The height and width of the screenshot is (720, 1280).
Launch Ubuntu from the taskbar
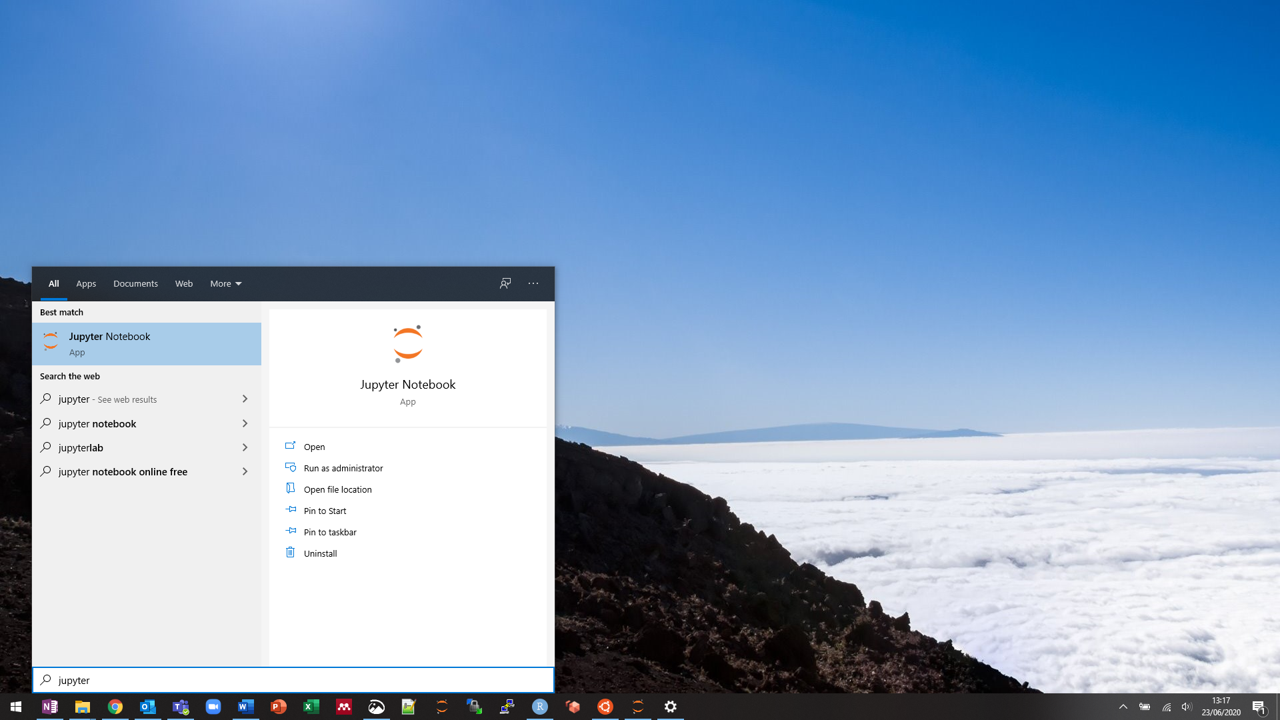[x=605, y=707]
